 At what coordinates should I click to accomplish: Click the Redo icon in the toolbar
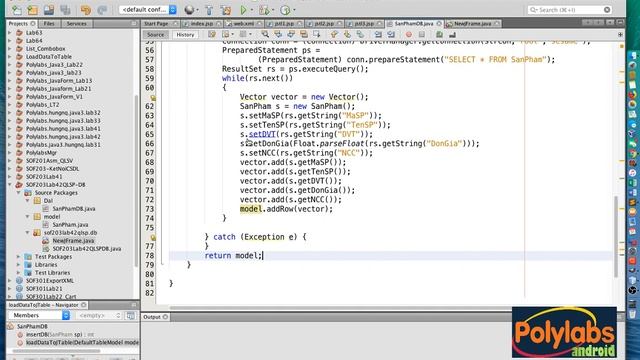pos(102,9)
